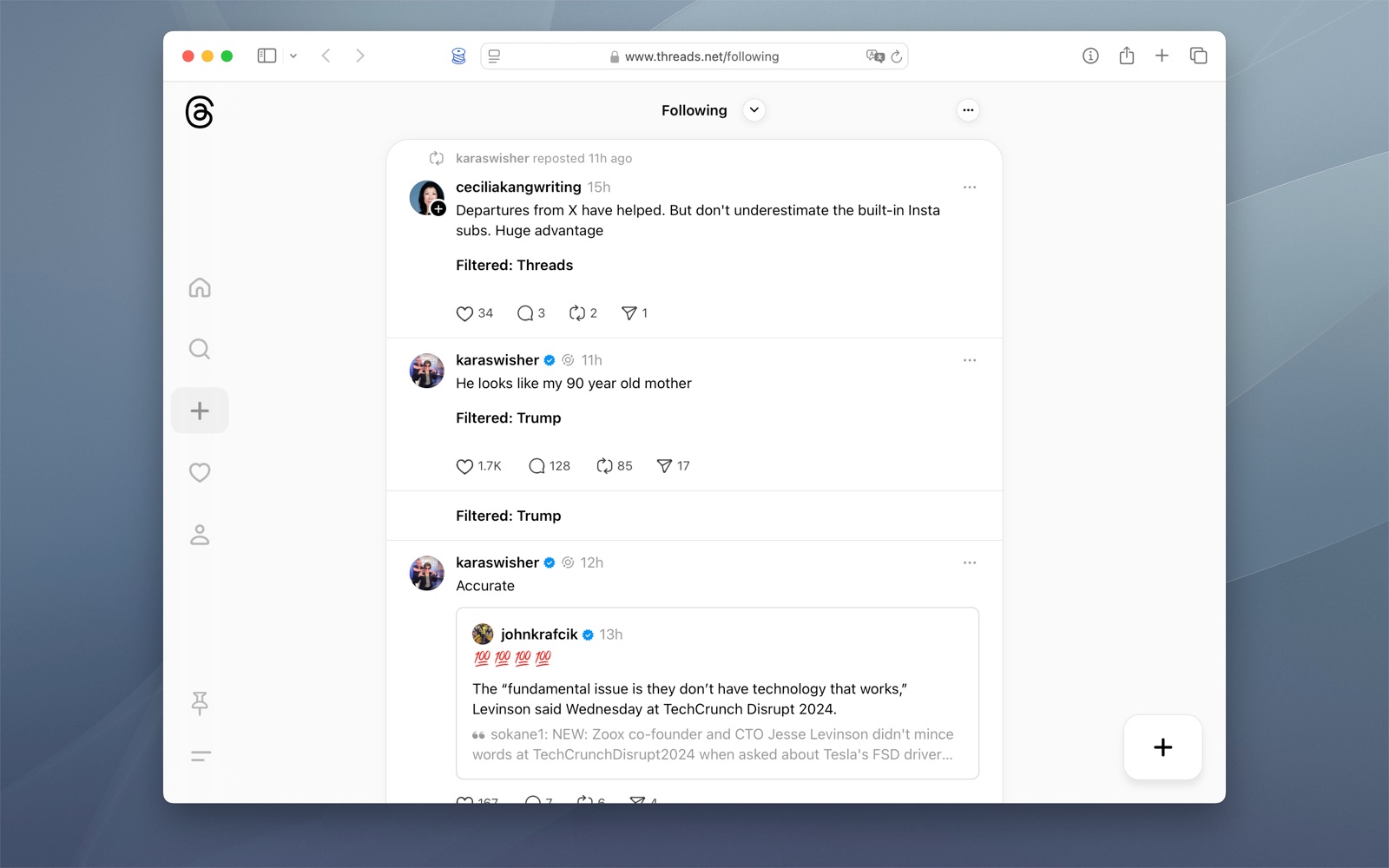The height and width of the screenshot is (868, 1389).
Task: Open Safari Share button
Action: tap(1127, 56)
